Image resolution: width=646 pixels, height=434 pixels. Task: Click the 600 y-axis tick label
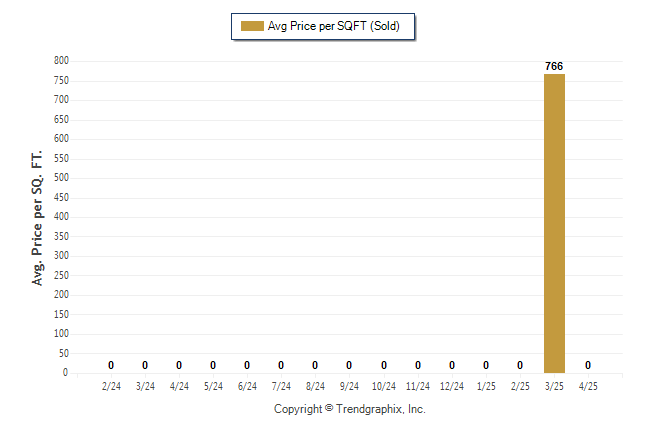click(x=61, y=138)
